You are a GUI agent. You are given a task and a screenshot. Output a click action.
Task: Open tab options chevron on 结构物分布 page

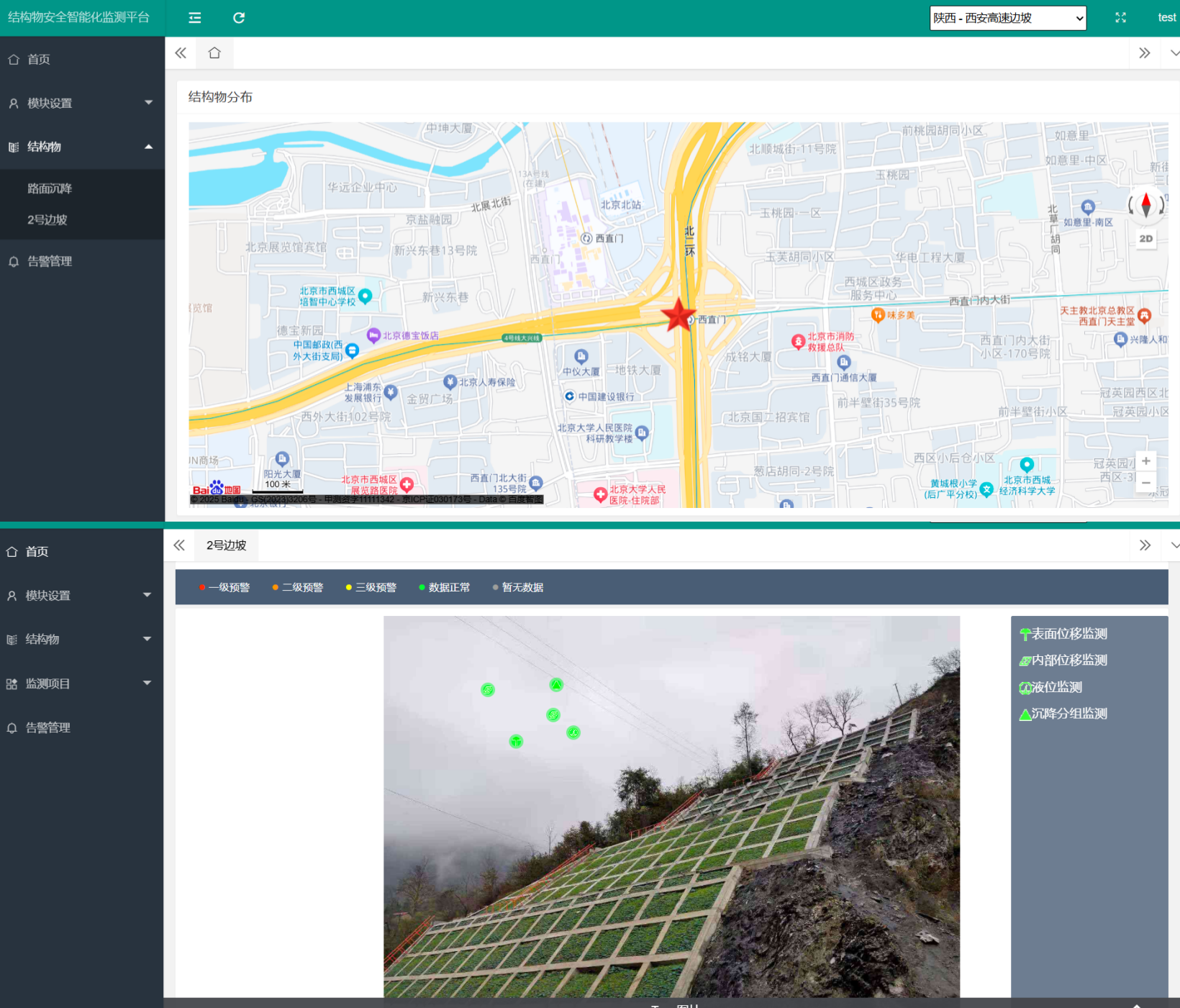(1174, 53)
